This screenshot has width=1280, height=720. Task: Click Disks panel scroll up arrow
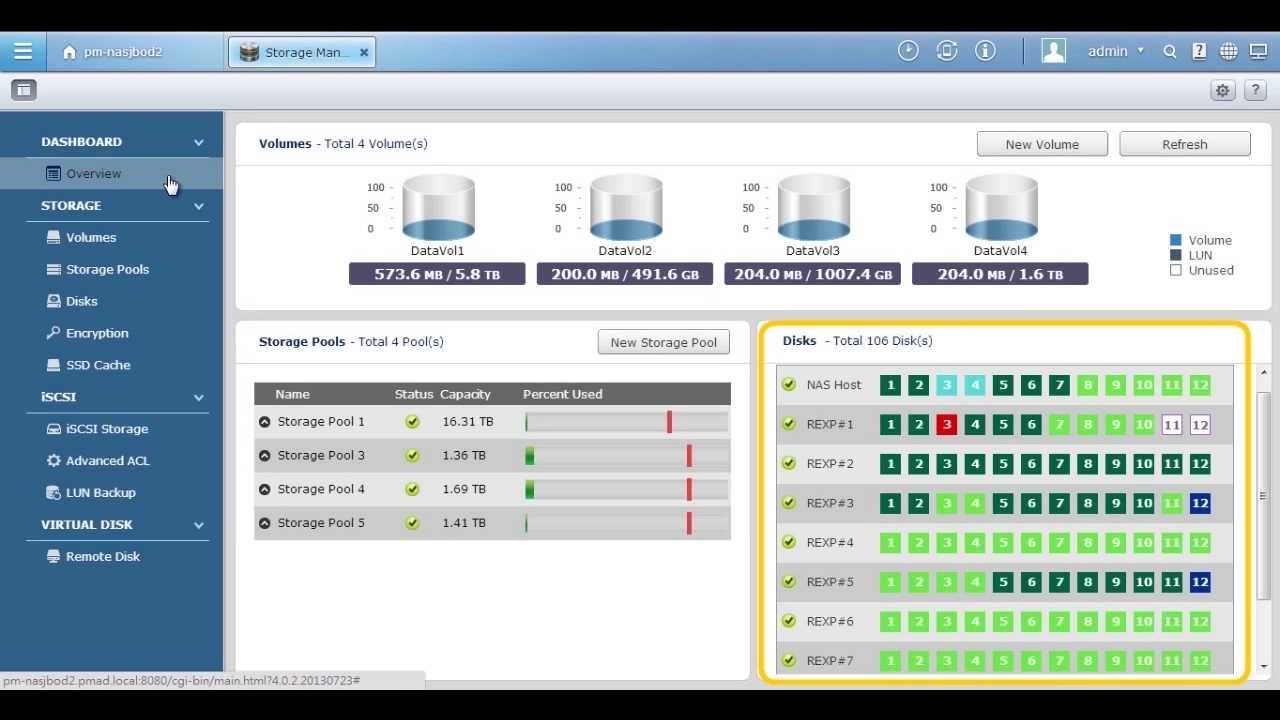pyautogui.click(x=1264, y=373)
